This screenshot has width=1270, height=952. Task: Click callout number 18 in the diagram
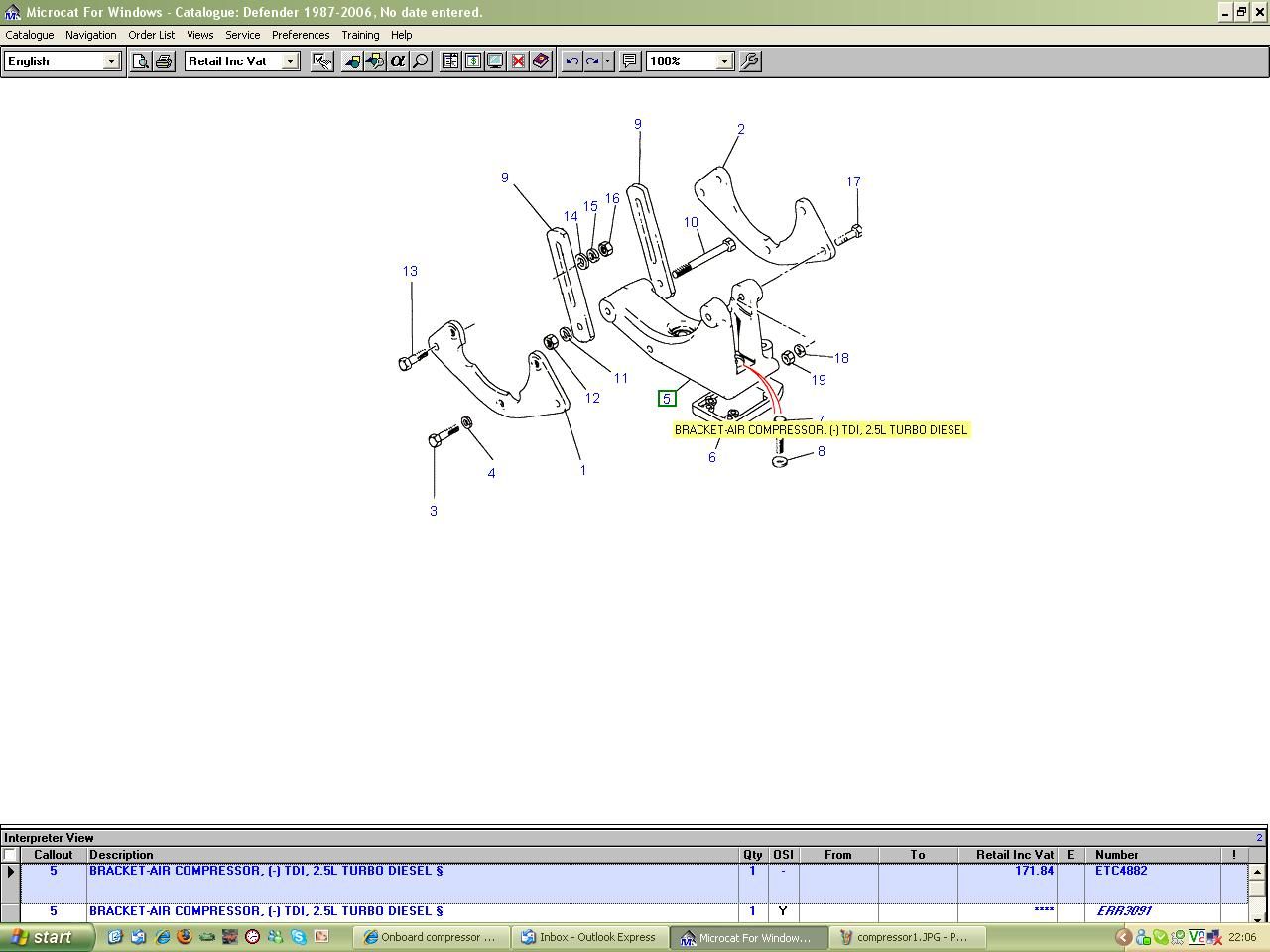point(841,358)
